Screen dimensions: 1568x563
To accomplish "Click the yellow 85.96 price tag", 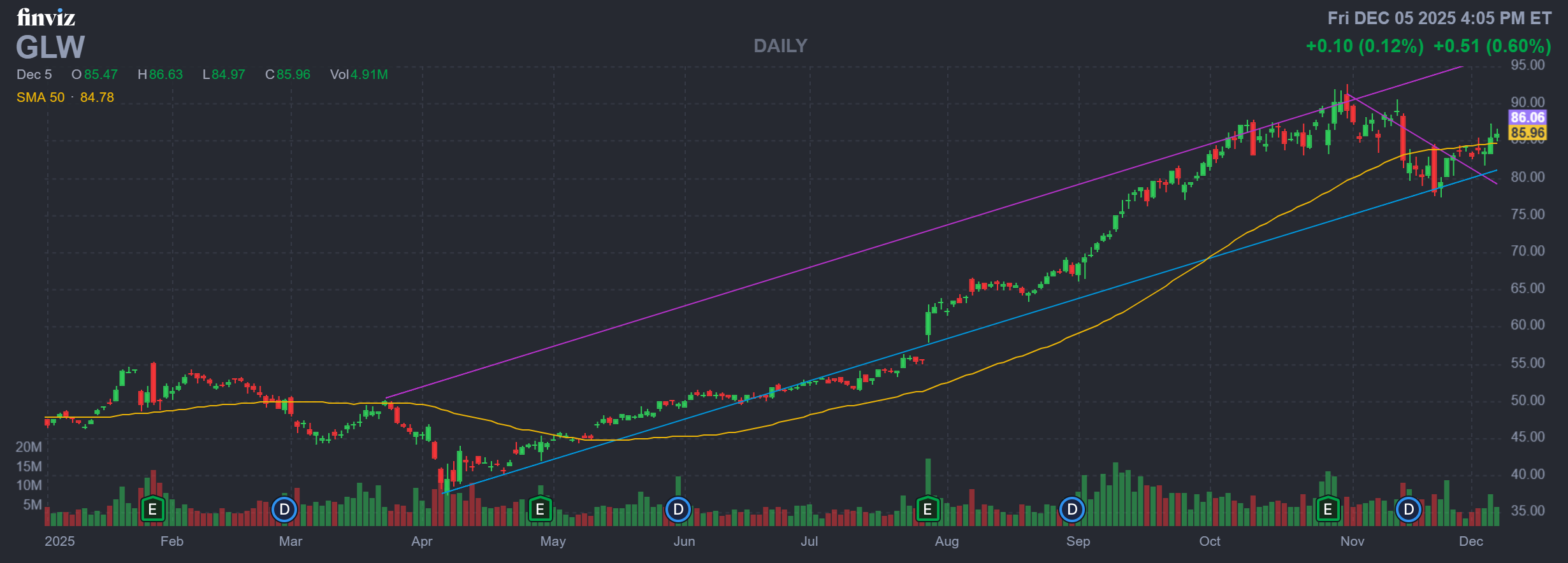I will [x=1527, y=133].
